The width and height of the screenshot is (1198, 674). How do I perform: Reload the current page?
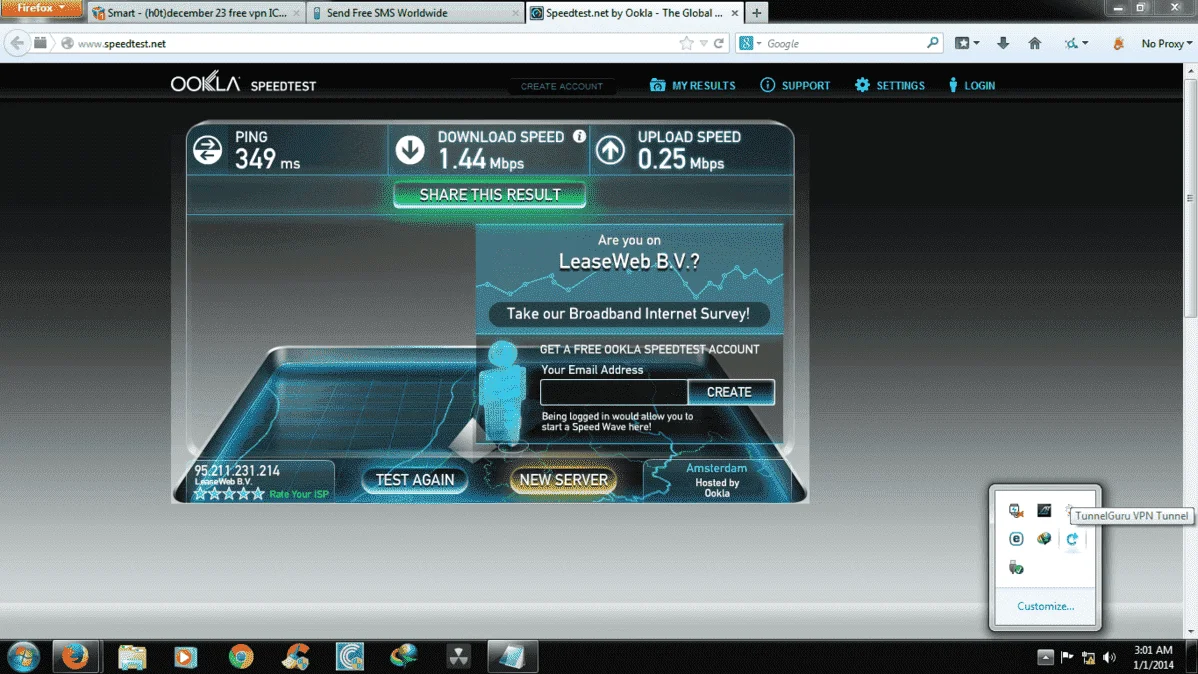click(719, 44)
